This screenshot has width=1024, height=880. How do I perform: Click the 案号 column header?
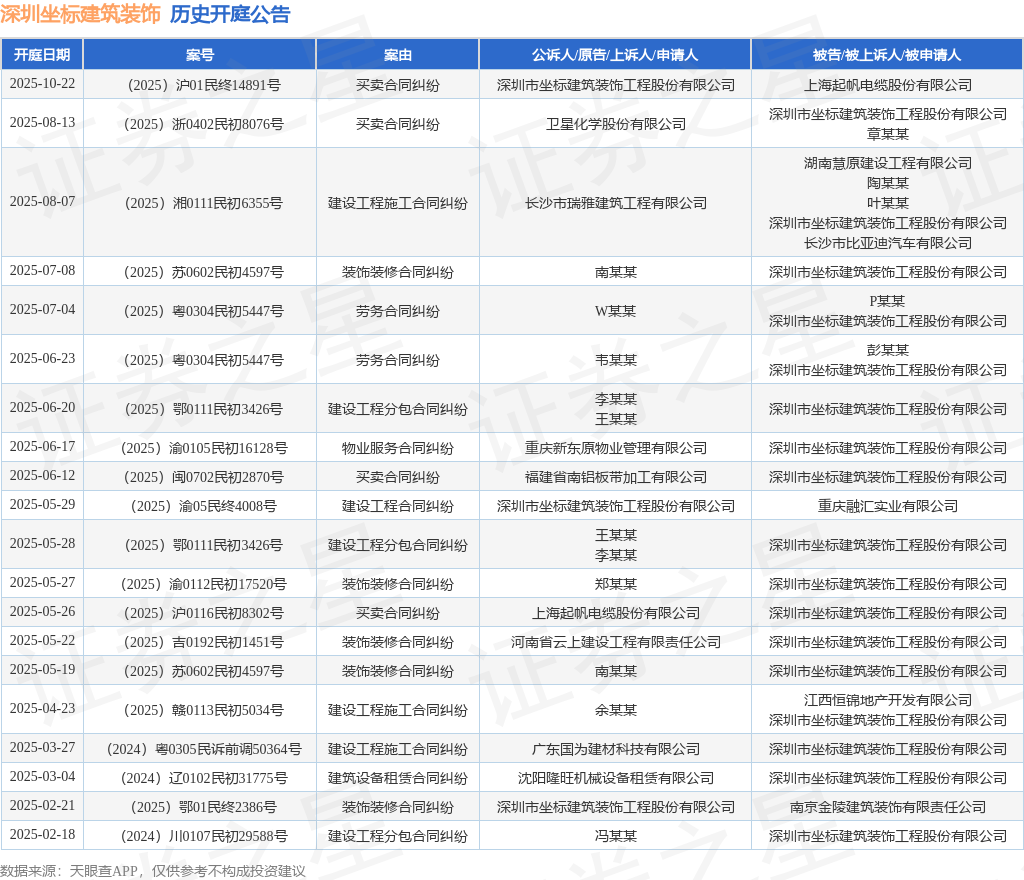tap(200, 55)
